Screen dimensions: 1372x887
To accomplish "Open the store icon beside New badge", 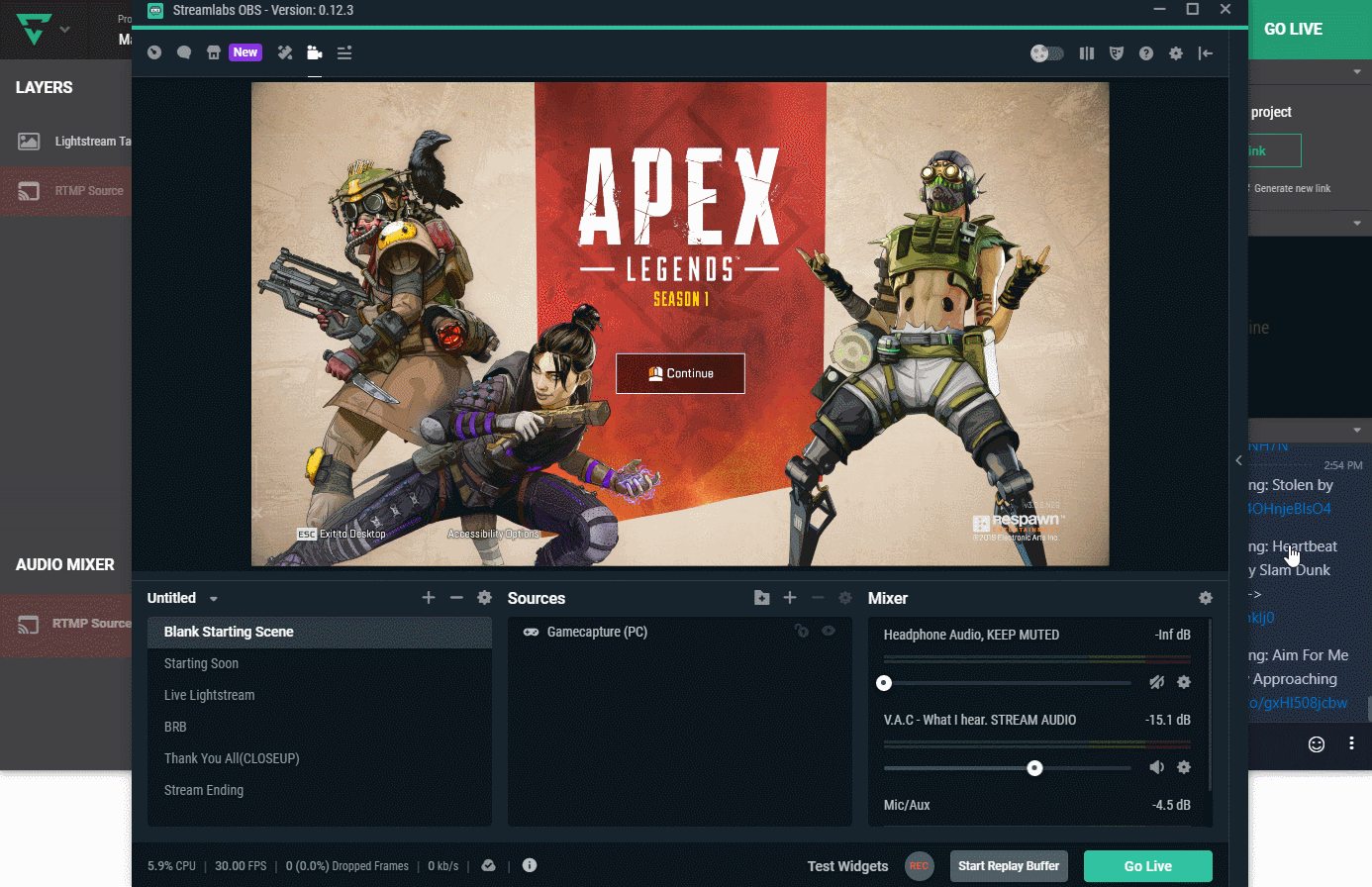I will click(x=214, y=52).
